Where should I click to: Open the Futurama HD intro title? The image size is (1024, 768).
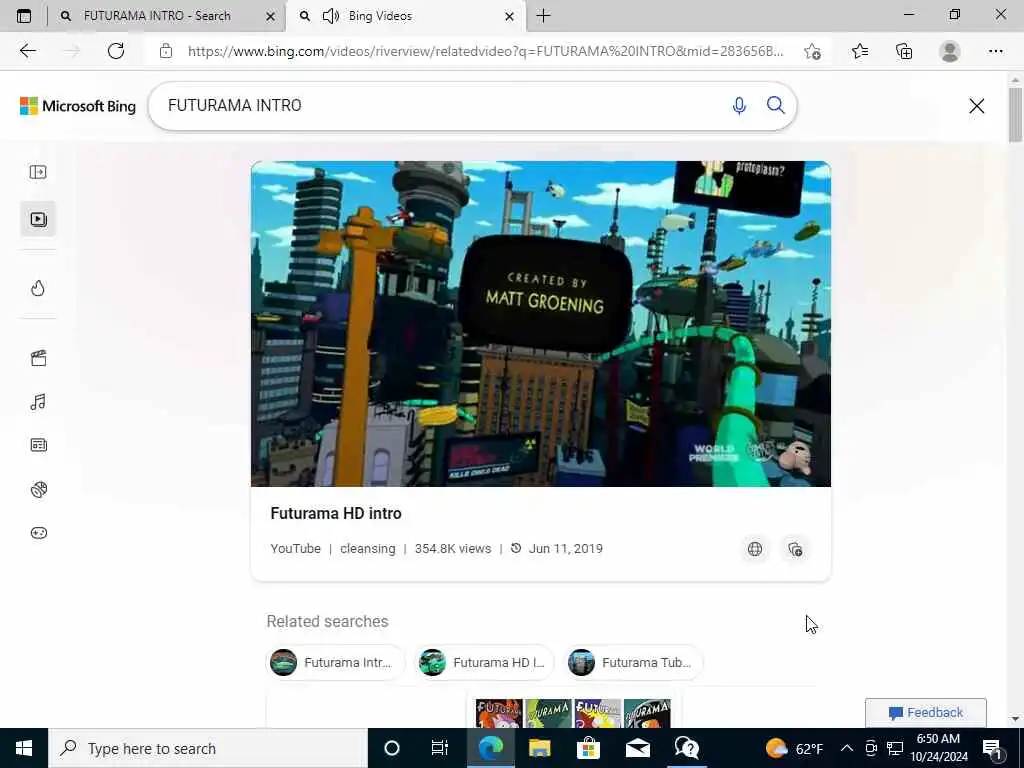(336, 513)
